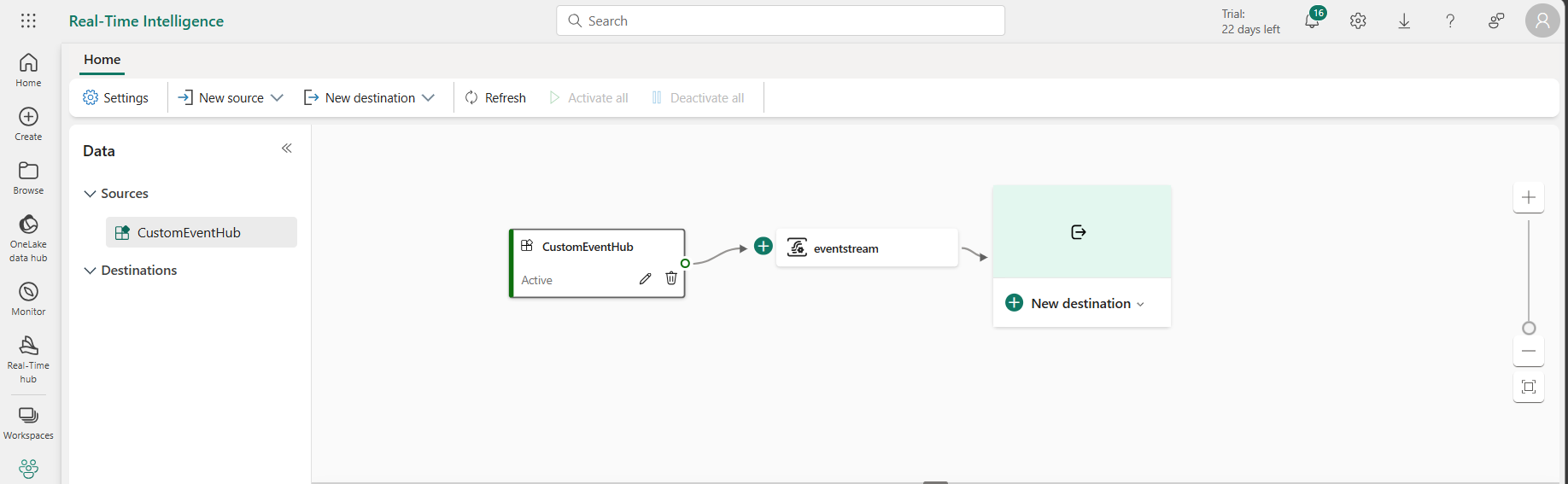Go to Home in left sidebar
Image resolution: width=1568 pixels, height=484 pixels.
point(28,70)
